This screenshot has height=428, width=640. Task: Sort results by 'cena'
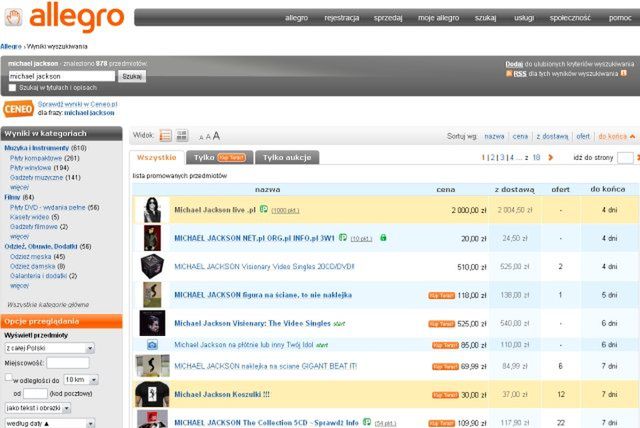click(520, 136)
